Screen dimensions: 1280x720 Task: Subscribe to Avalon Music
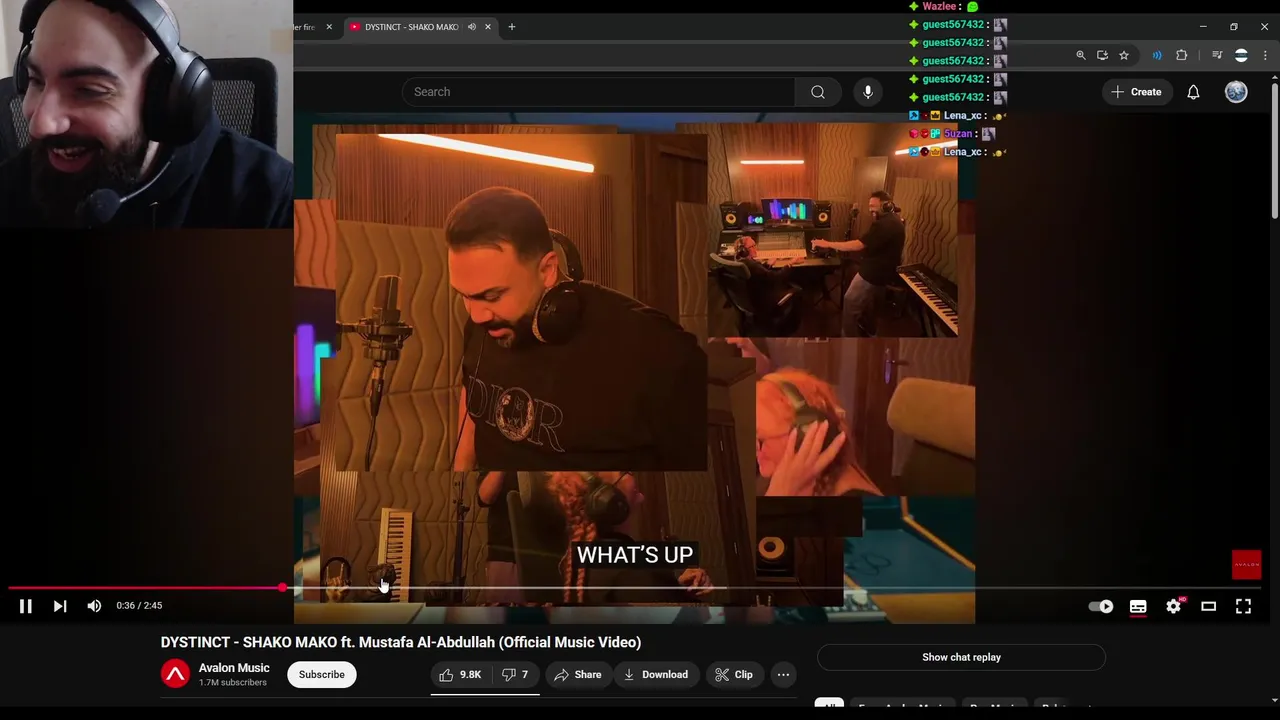point(322,674)
